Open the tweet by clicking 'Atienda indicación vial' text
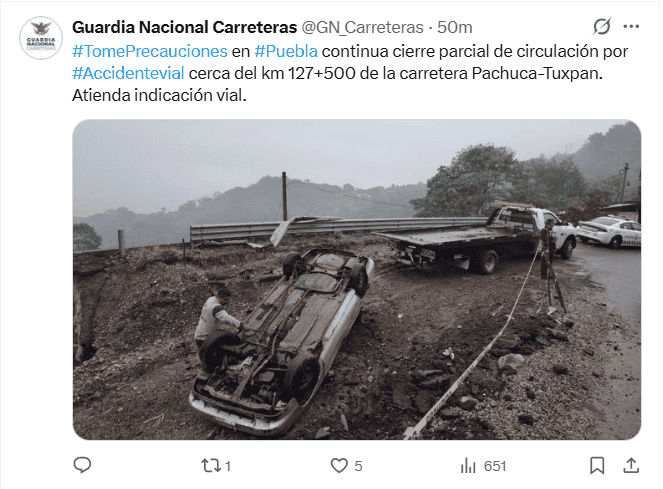The image size is (663, 489). pos(159,96)
